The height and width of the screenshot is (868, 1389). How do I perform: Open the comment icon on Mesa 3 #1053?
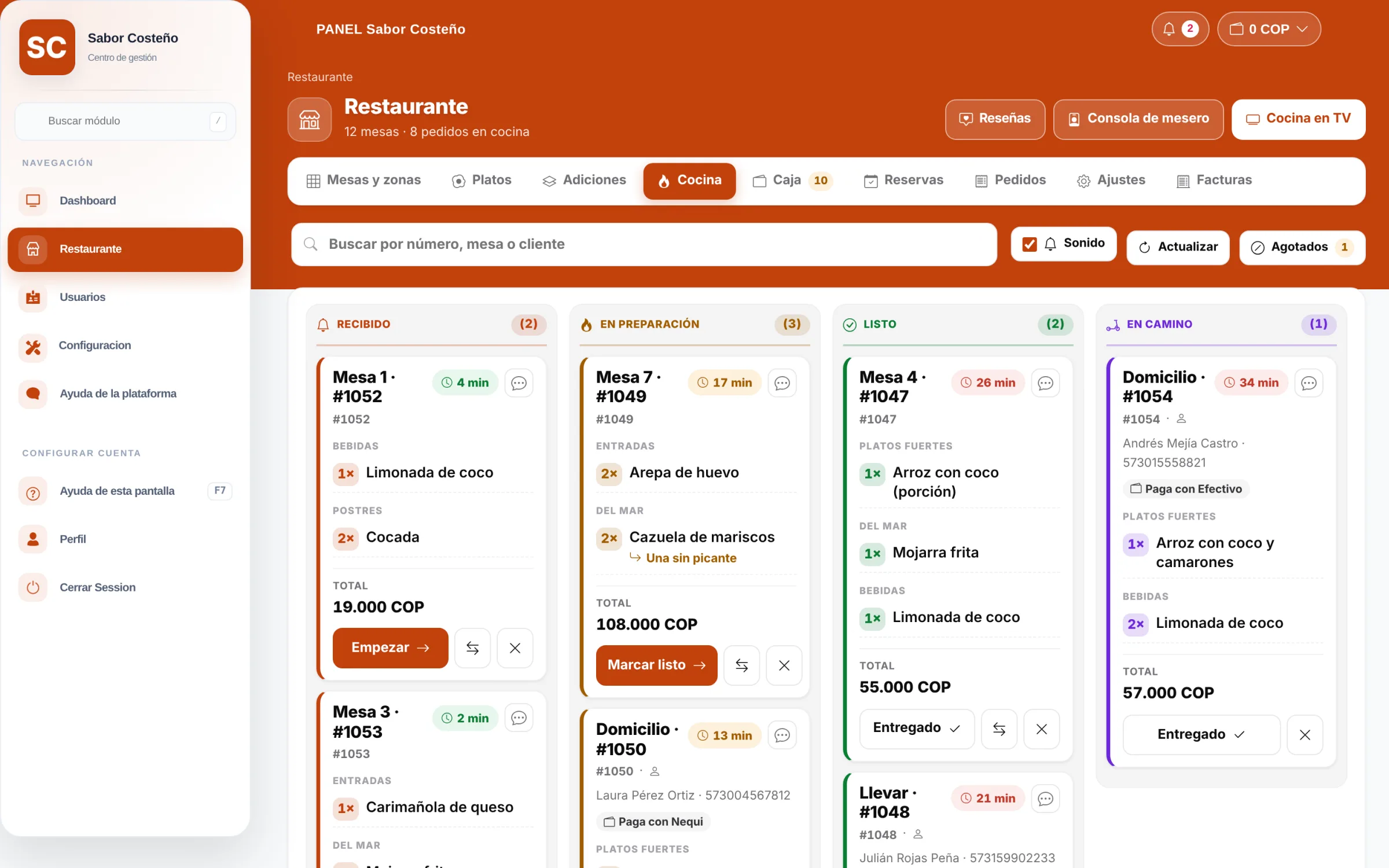(519, 718)
